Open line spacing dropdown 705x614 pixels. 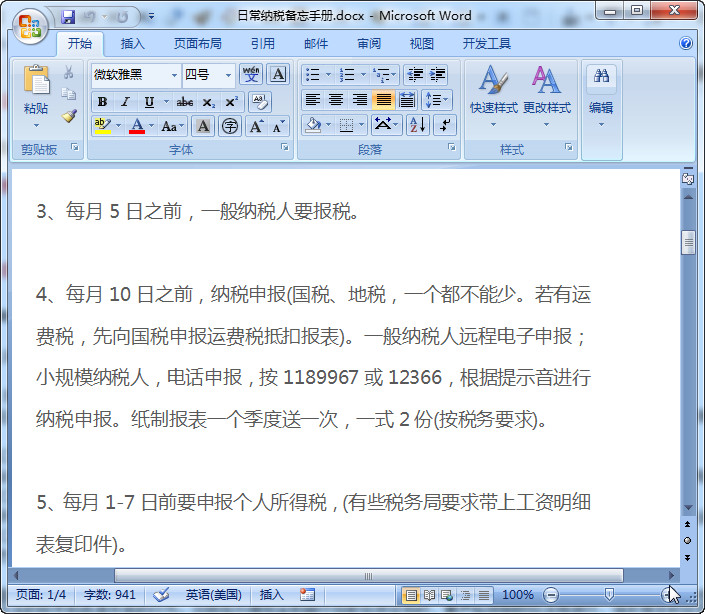[437, 99]
